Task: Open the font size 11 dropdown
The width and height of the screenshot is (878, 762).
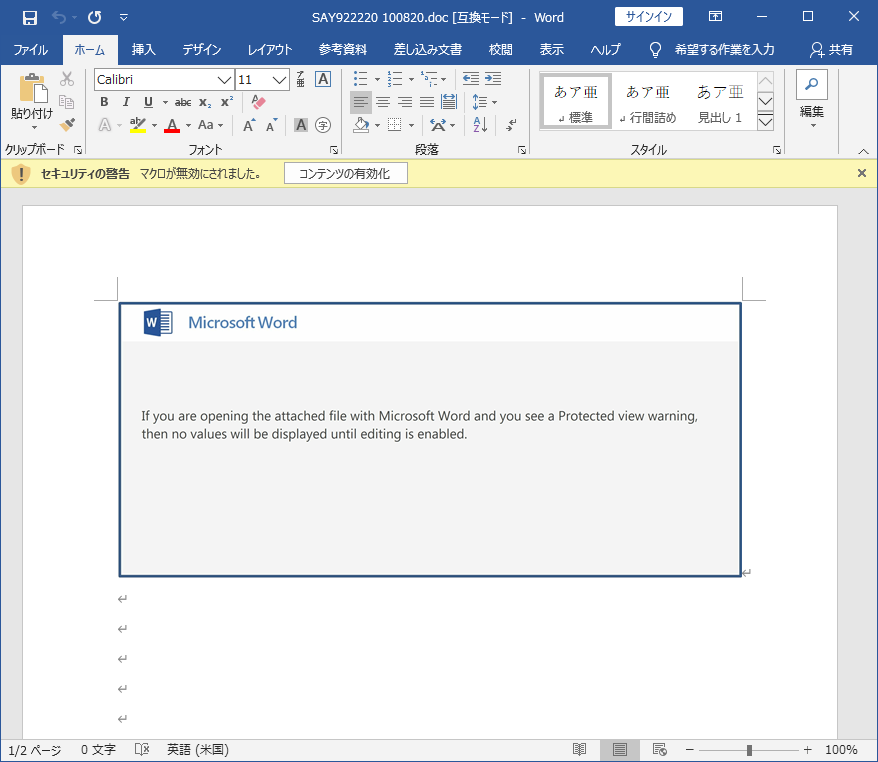Action: coord(279,80)
